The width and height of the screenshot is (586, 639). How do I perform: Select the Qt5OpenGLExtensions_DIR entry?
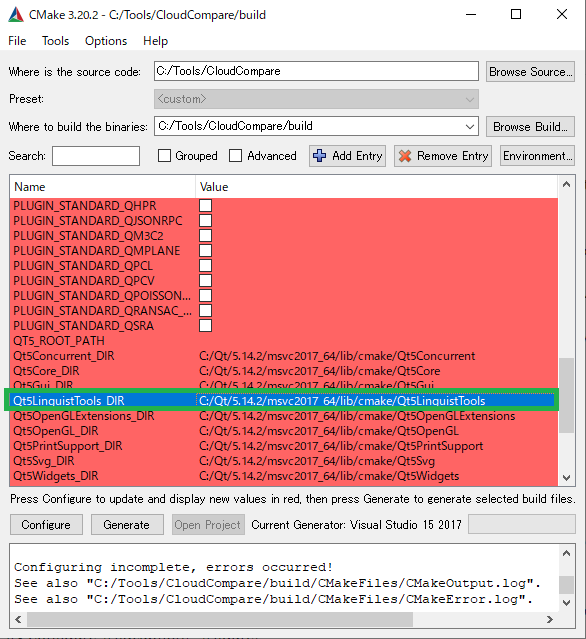pyautogui.click(x=84, y=416)
